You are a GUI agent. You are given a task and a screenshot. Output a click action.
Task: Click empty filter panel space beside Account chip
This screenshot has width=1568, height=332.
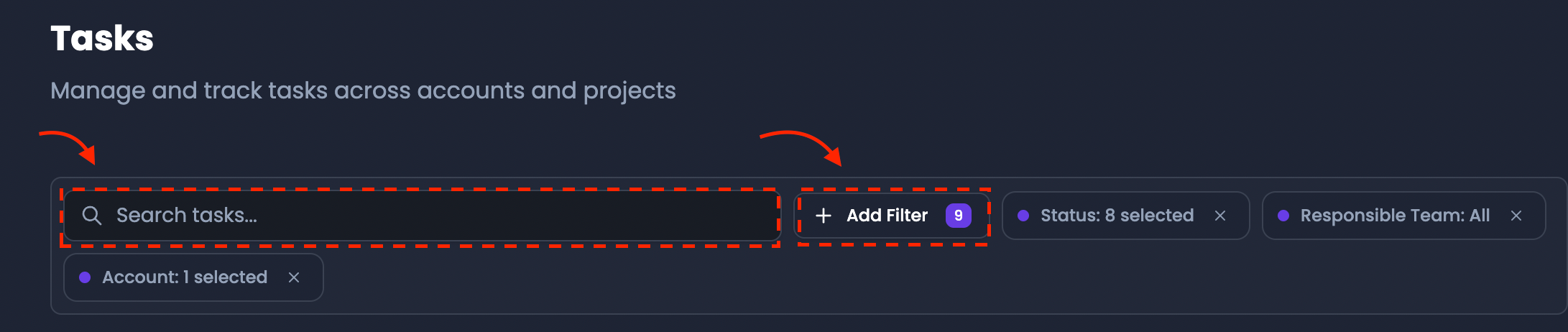pos(934,277)
